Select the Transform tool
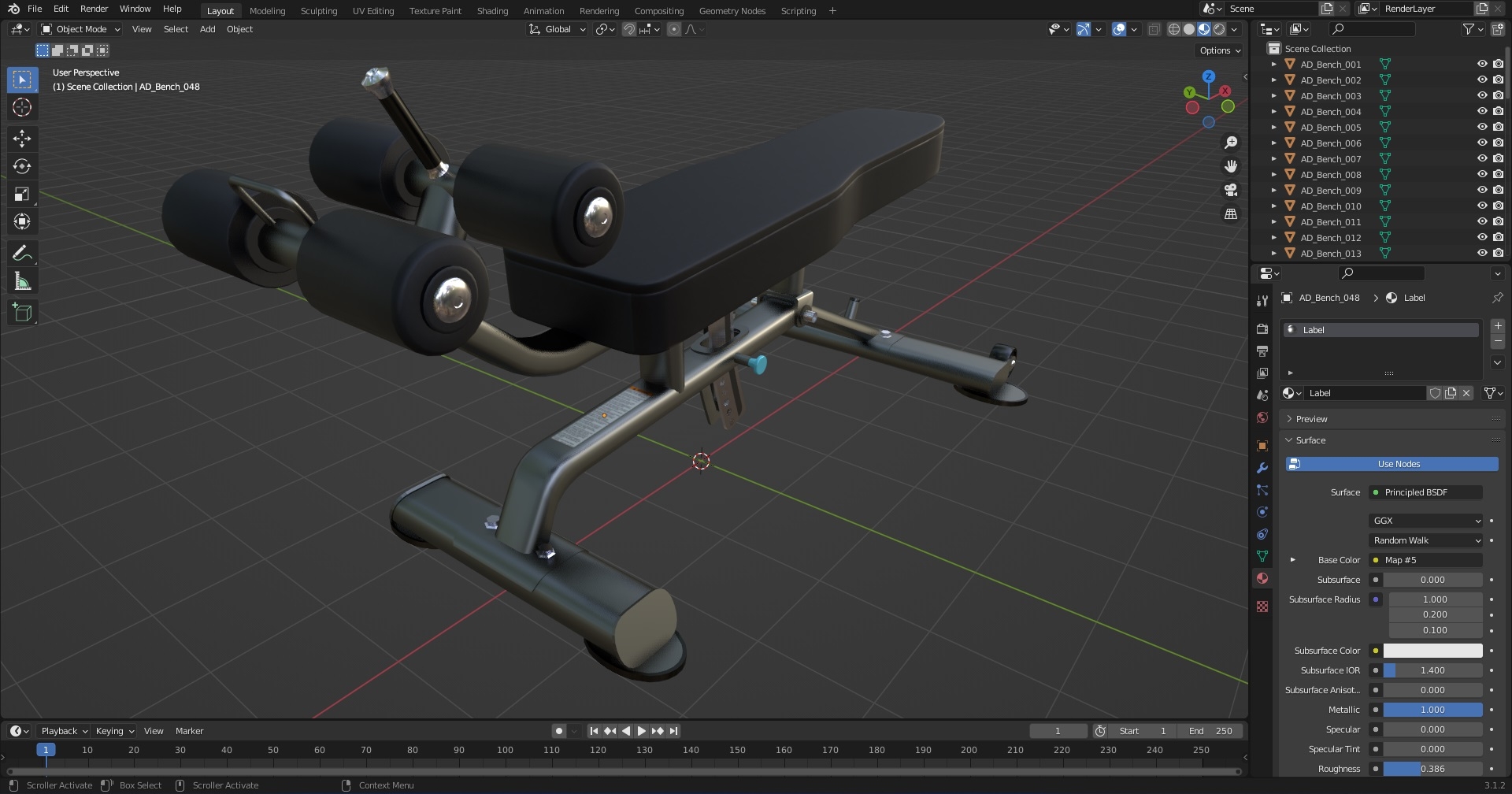This screenshot has width=1512, height=794. (22, 221)
